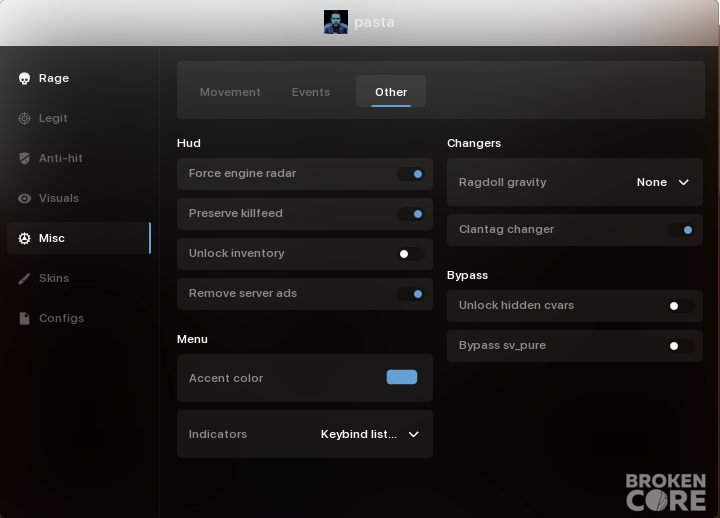Click the Broken Core logo

pyautogui.click(x=666, y=492)
